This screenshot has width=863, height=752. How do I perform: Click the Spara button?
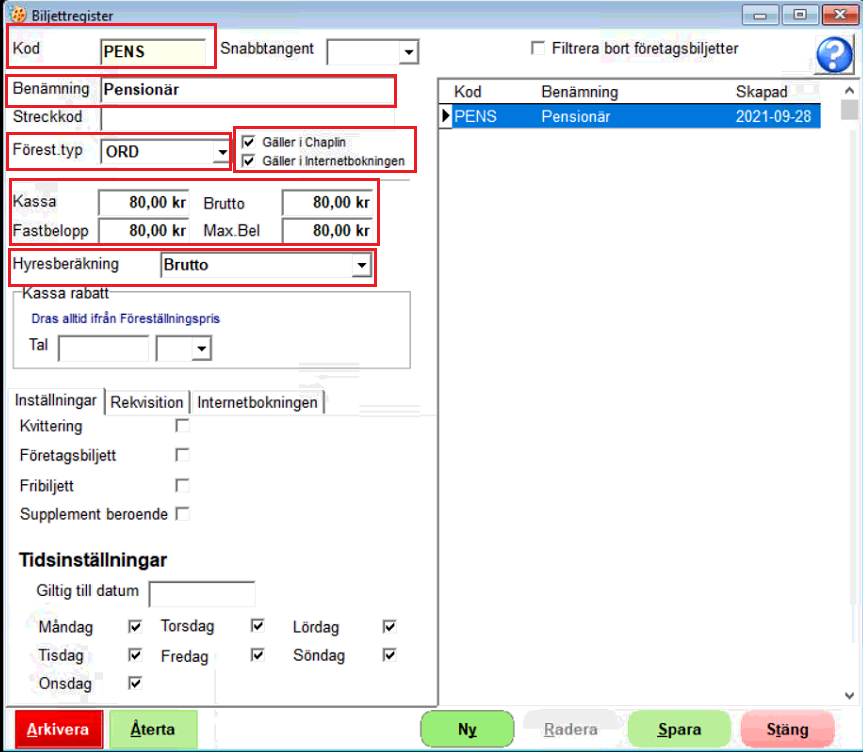click(x=679, y=729)
